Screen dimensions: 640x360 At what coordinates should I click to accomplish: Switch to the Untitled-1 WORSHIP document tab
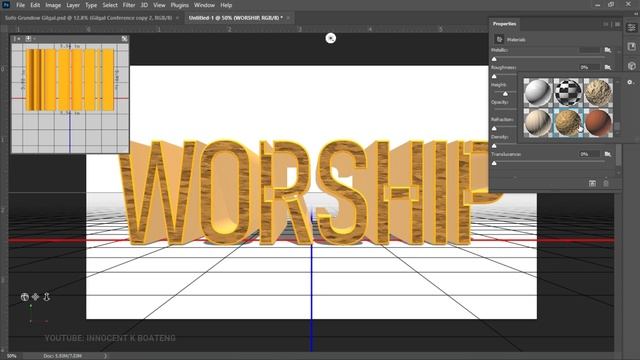pos(236,18)
